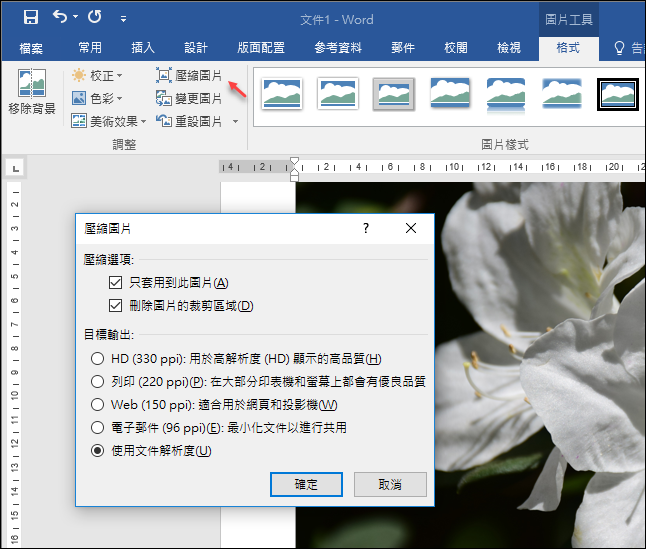Select 電子郵件 (96 ppi) radio option

97,428
